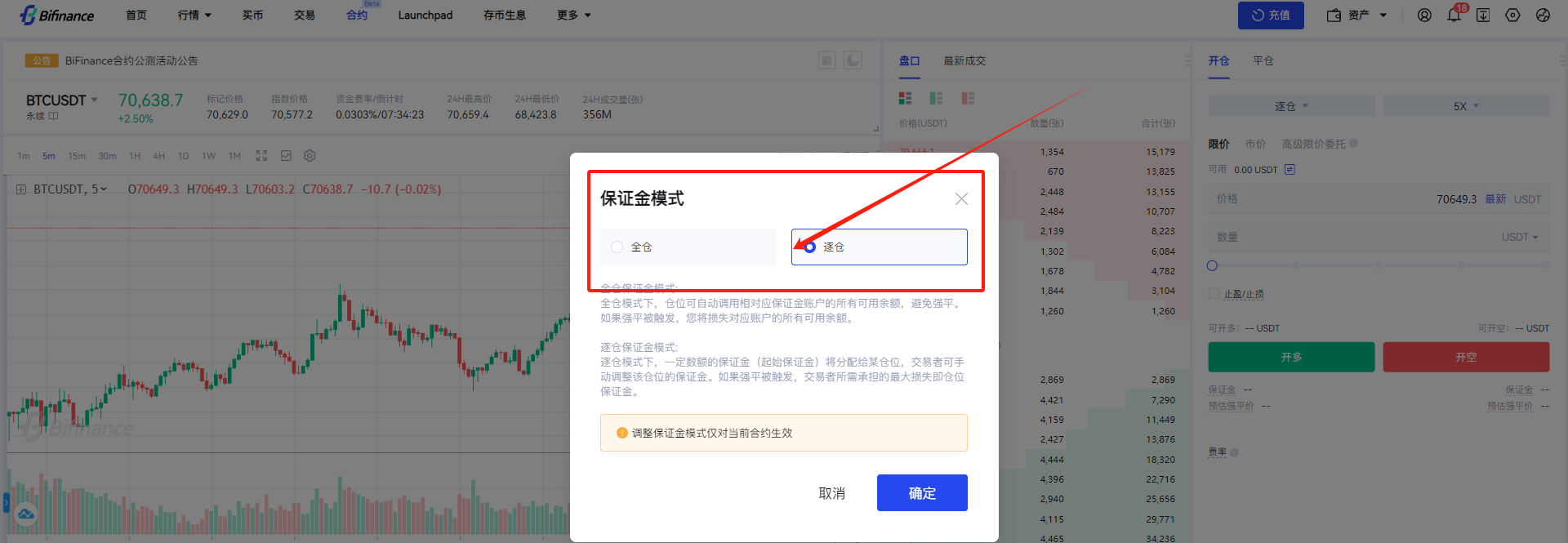The height and width of the screenshot is (543, 1568).
Task: Select the 全仓 cross margin radio option
Action: pyautogui.click(x=617, y=247)
